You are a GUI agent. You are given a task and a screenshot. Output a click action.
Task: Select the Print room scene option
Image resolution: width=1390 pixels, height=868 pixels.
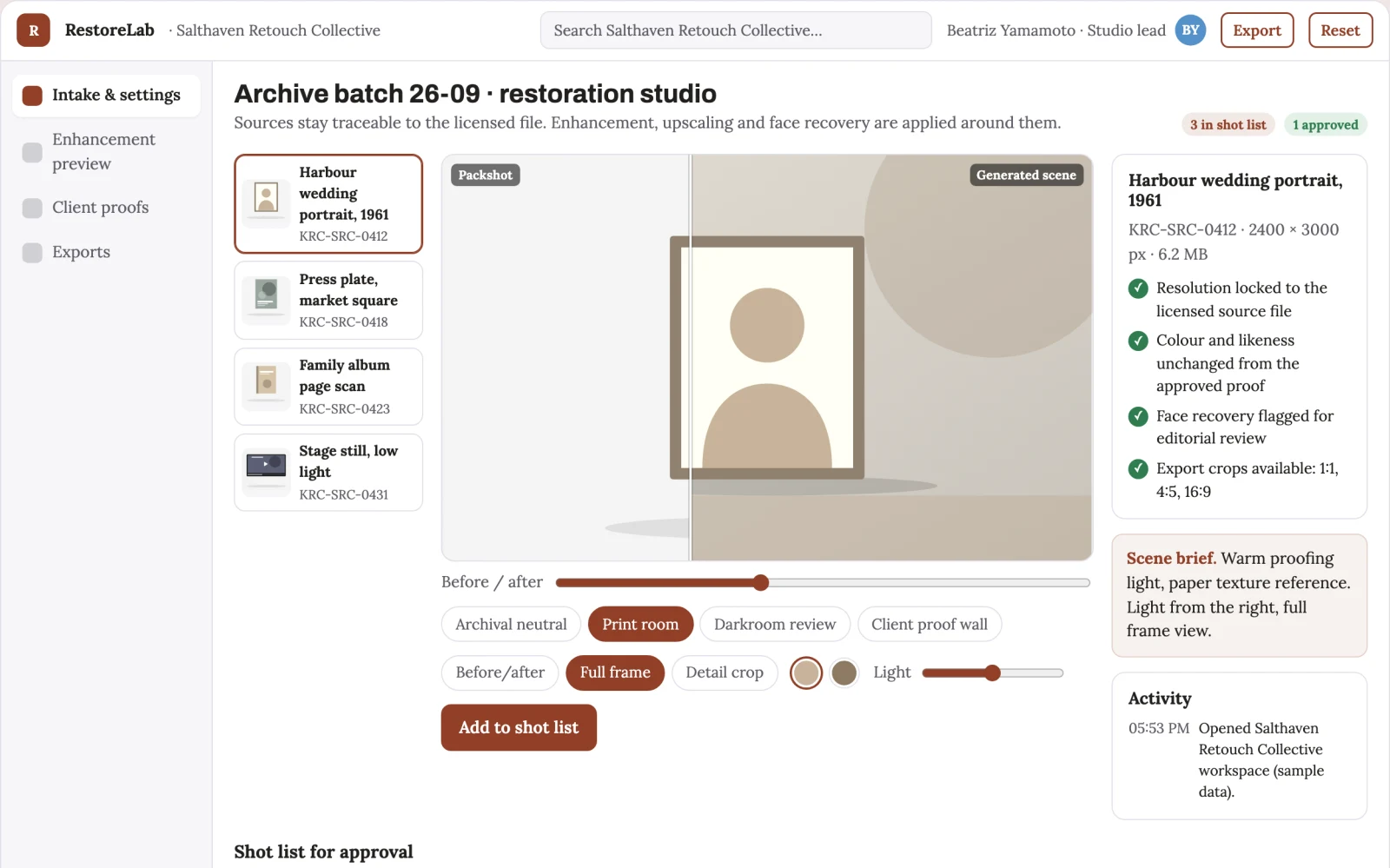640,624
